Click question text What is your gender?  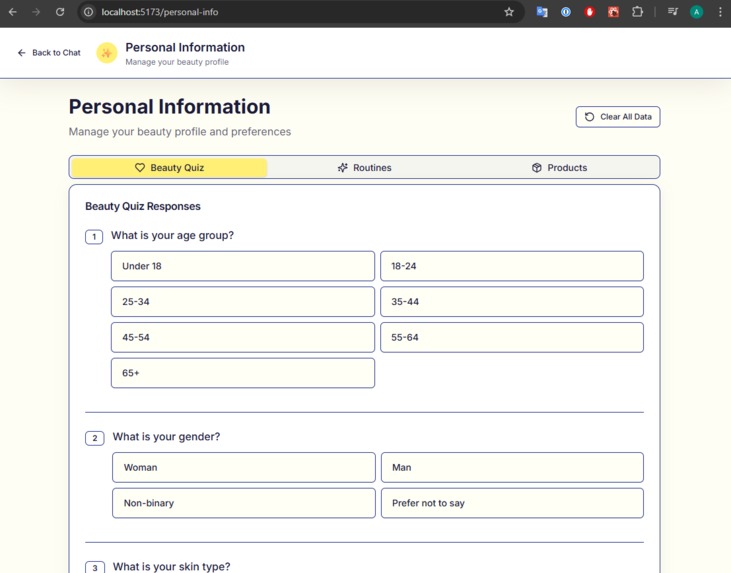tap(166, 437)
